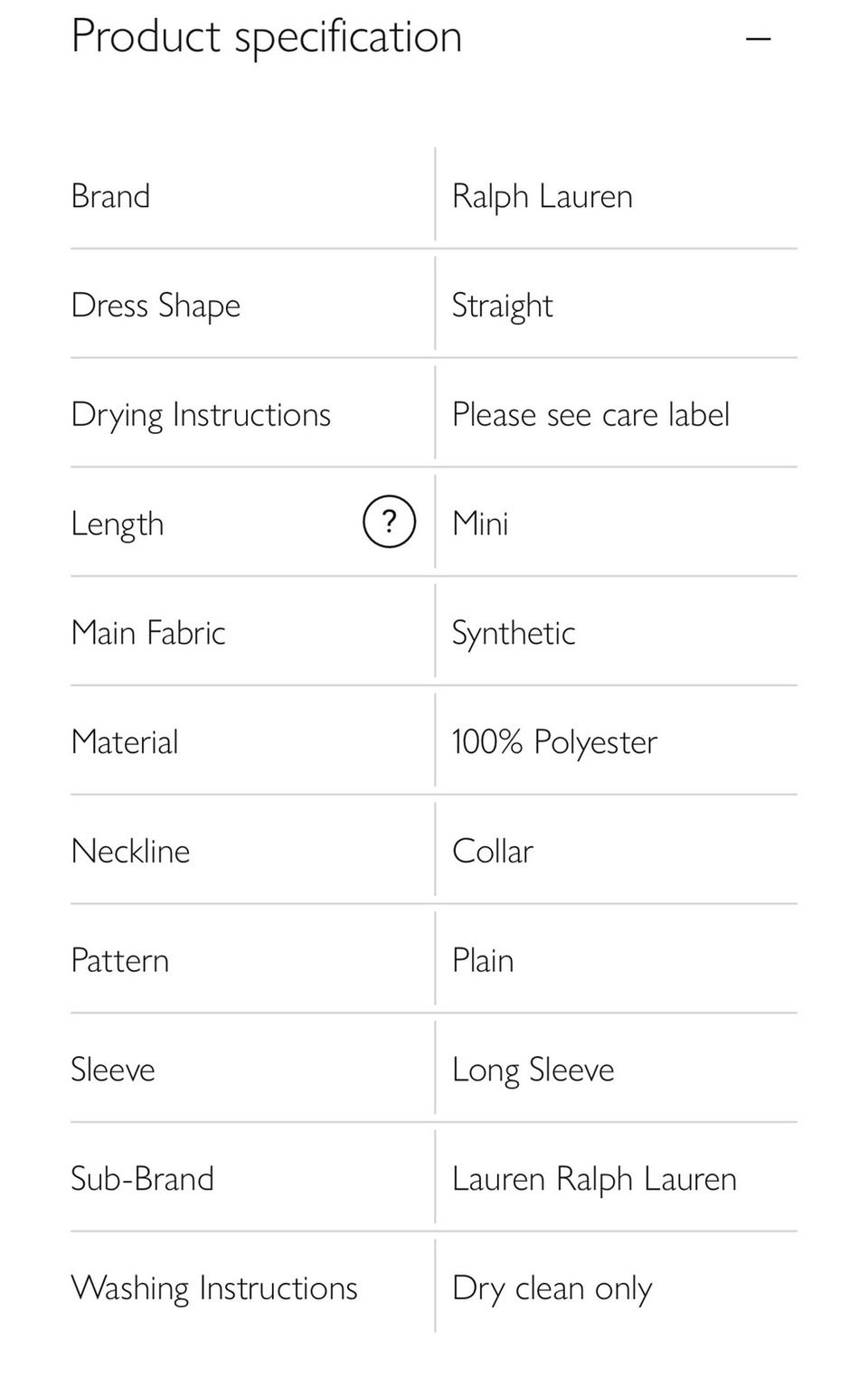Click the Plain pattern value

pyautogui.click(x=482, y=961)
